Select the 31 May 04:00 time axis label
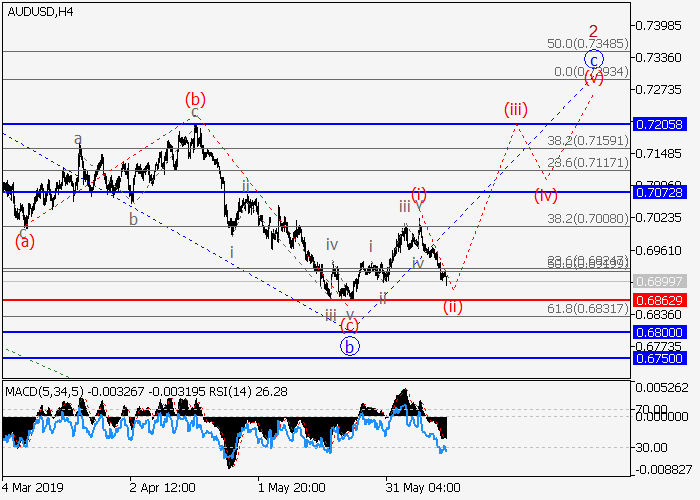 click(x=423, y=488)
